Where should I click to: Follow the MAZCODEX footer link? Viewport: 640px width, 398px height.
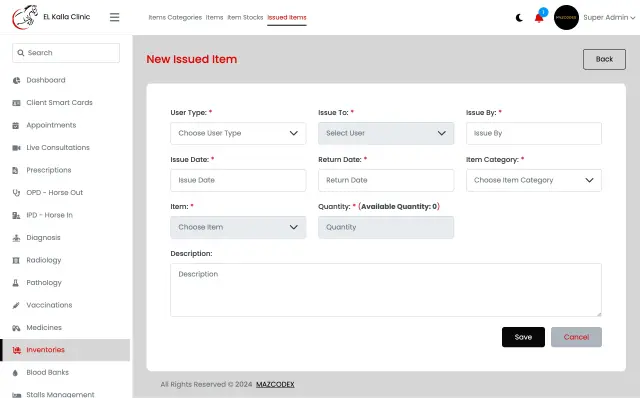[275, 385]
